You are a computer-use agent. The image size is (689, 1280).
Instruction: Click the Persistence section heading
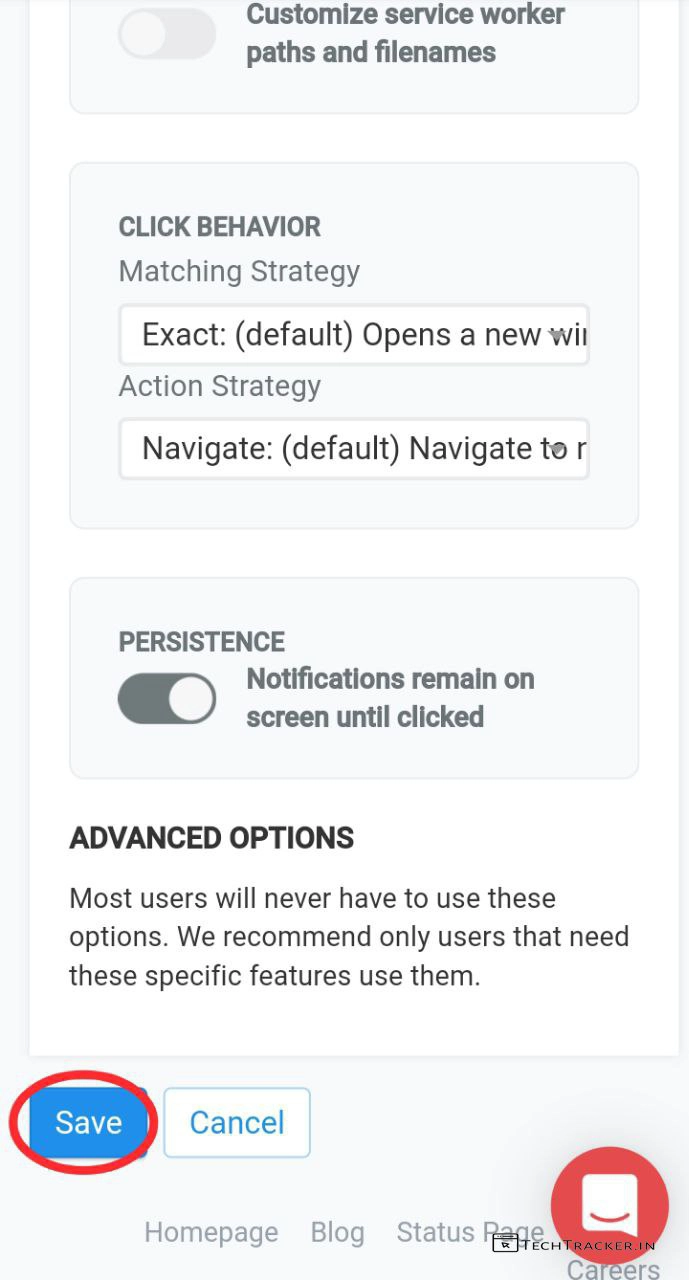202,642
